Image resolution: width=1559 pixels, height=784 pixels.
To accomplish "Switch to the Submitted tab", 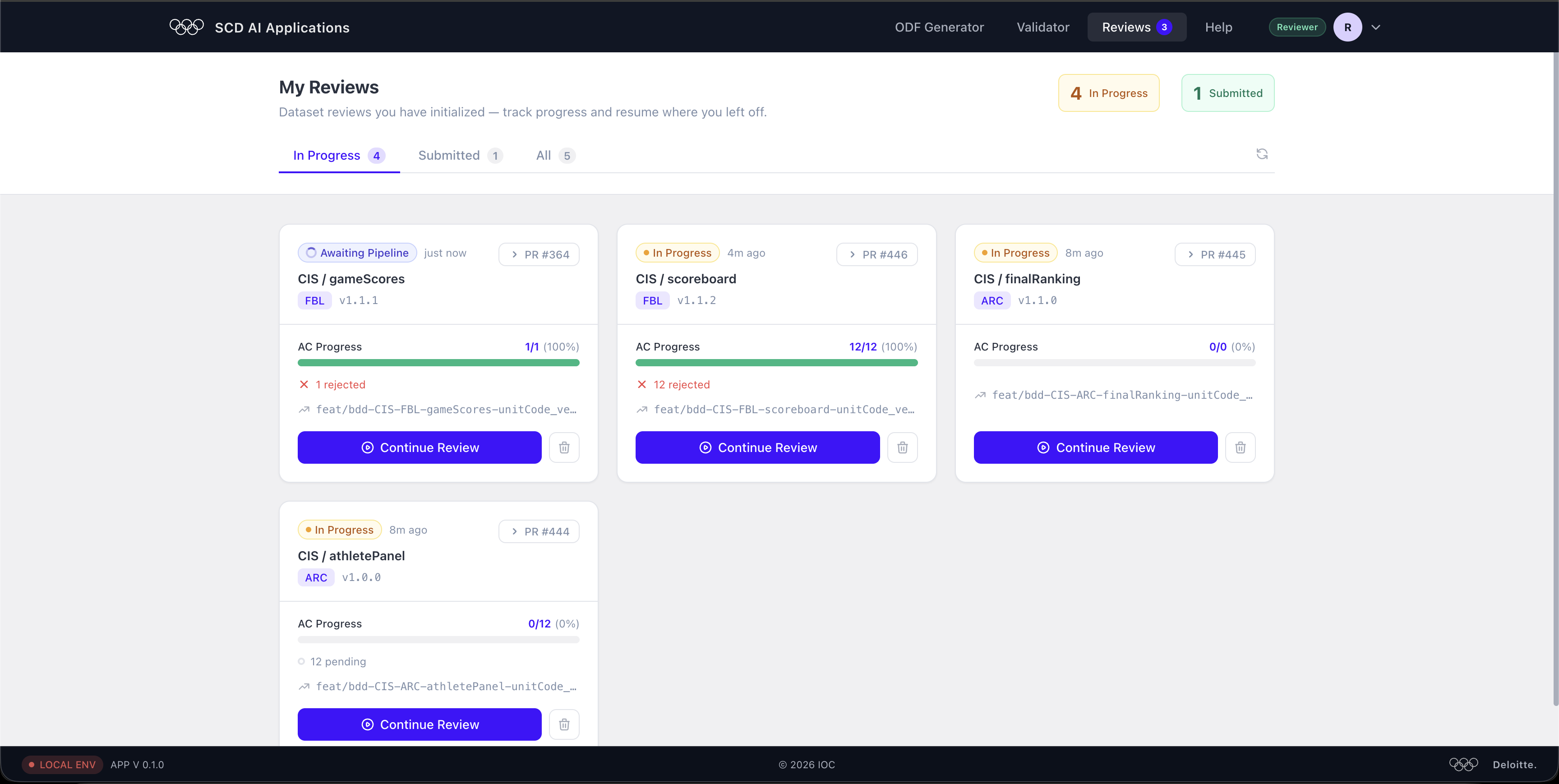I will coord(460,156).
